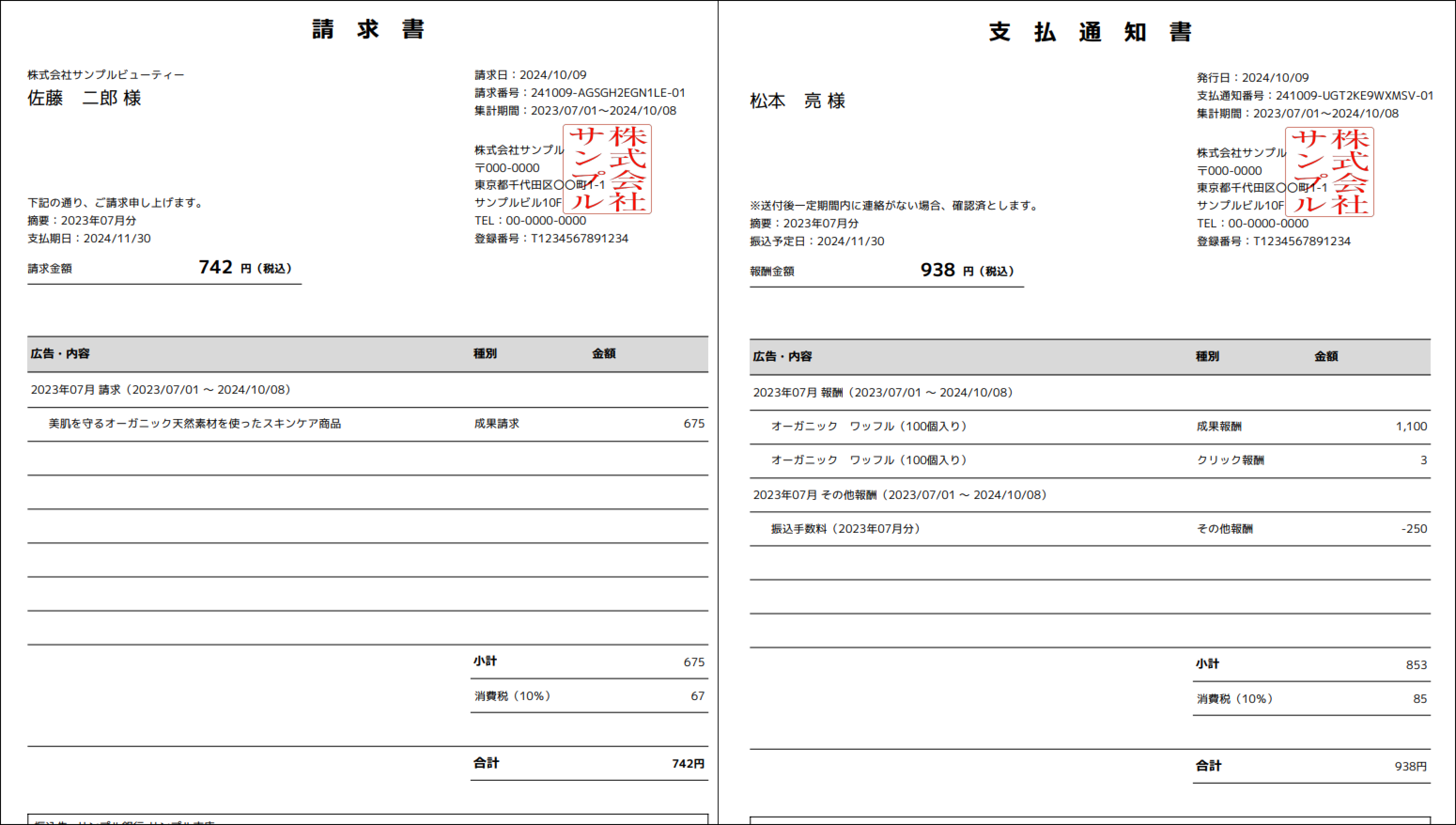
Task: Select recipient name 佐藤 二郎 様
Action: point(85,98)
